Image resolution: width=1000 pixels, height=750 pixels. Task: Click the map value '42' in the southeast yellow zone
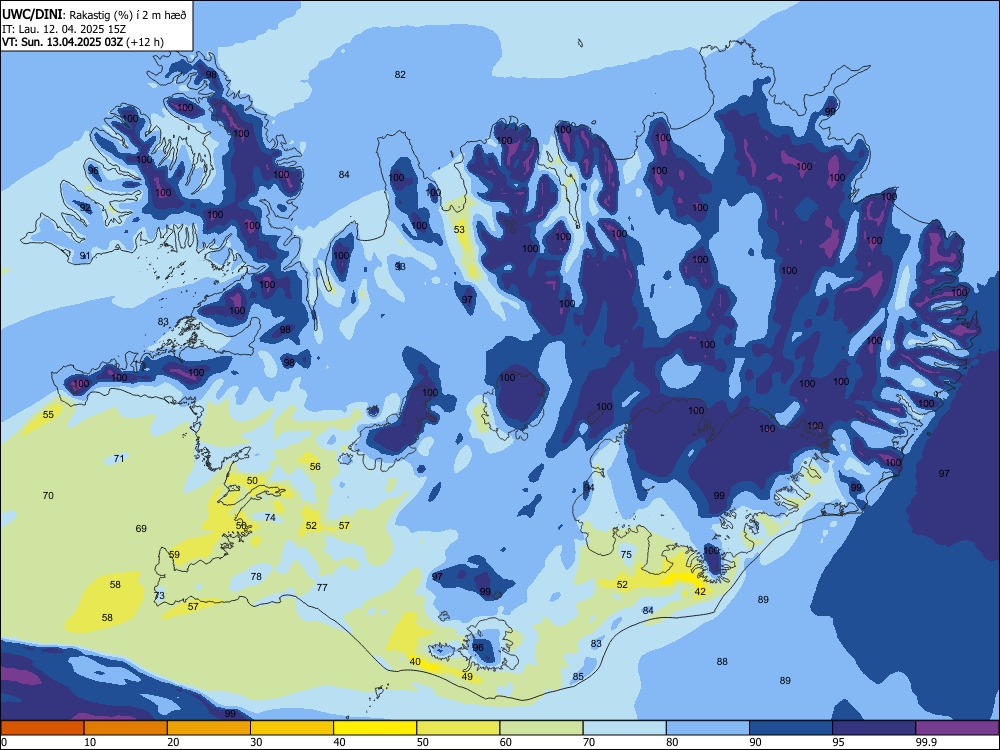[x=700, y=592]
